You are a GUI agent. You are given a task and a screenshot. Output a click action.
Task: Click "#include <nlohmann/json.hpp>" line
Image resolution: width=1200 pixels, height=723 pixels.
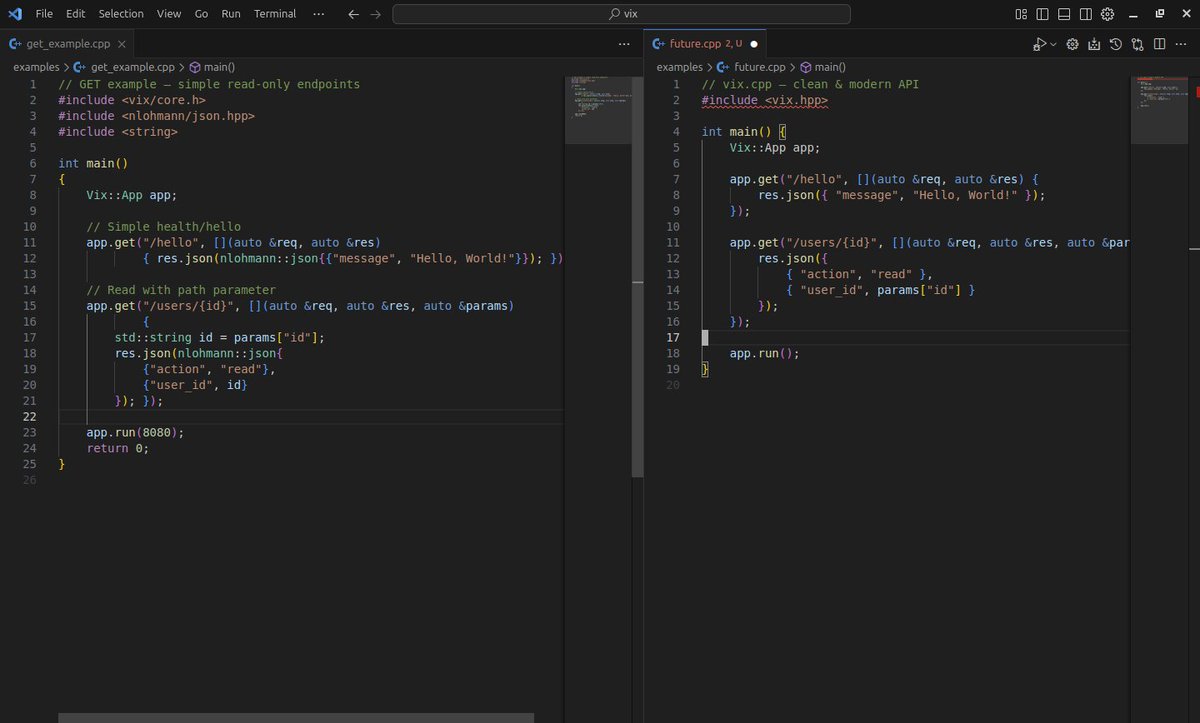click(157, 116)
